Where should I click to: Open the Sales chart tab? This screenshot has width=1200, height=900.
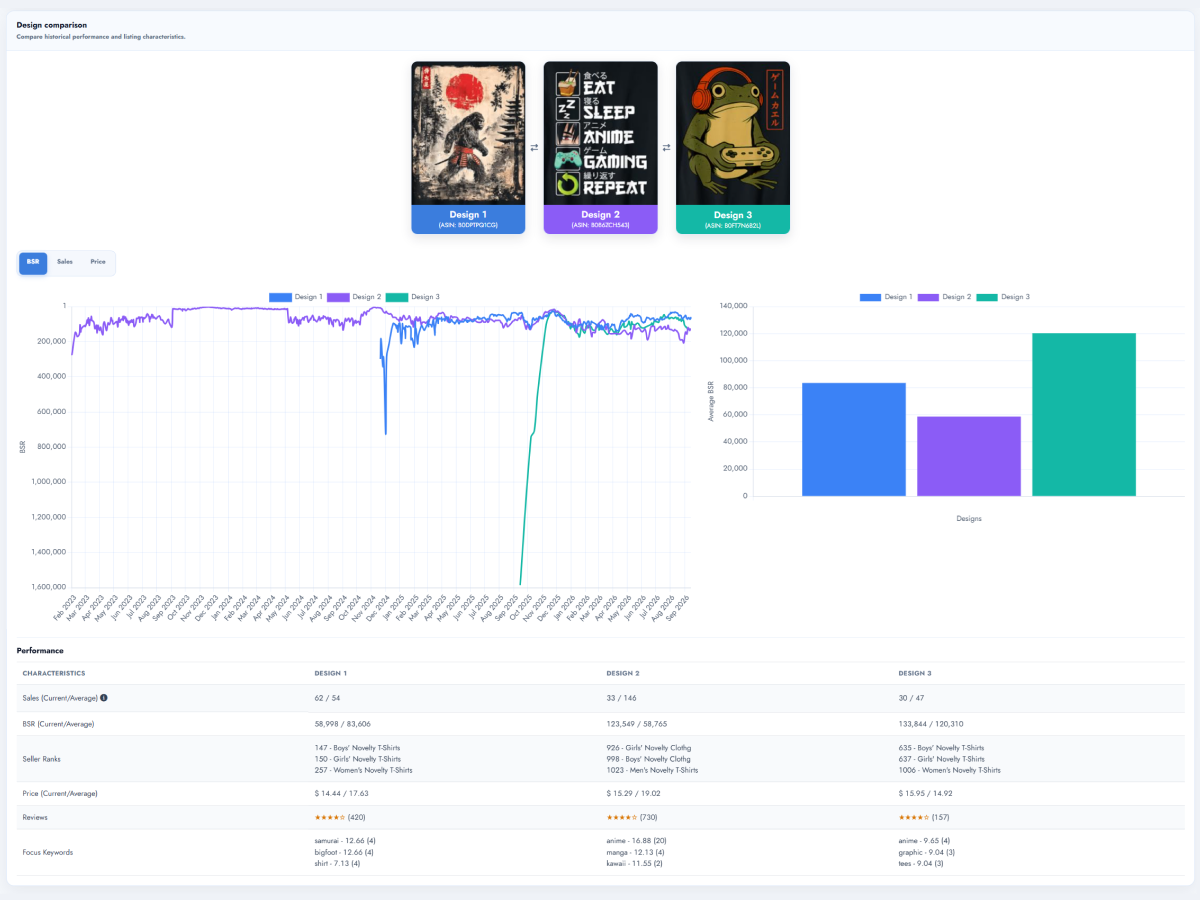[x=65, y=262]
